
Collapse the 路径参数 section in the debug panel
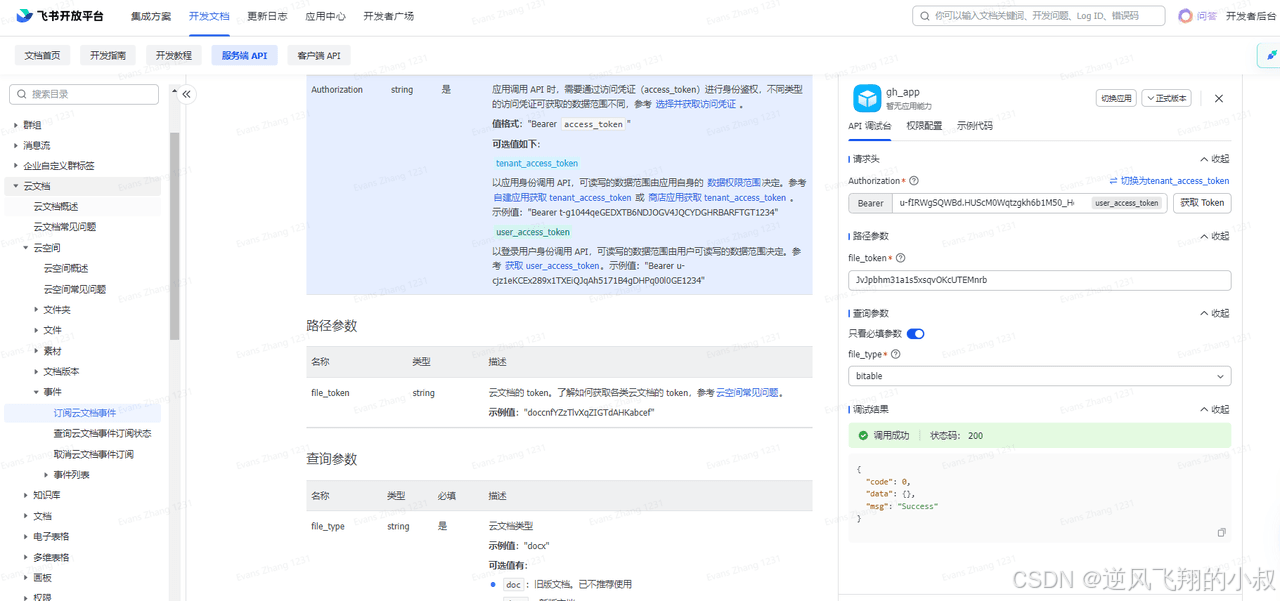(x=1214, y=236)
